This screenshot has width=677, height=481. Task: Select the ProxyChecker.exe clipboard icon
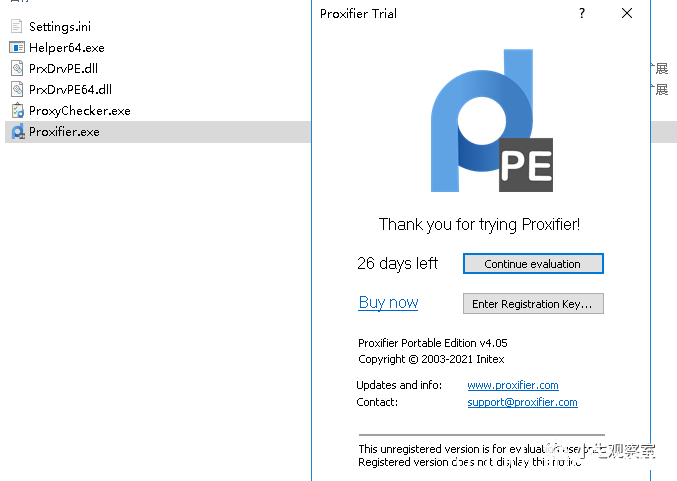tap(18, 111)
